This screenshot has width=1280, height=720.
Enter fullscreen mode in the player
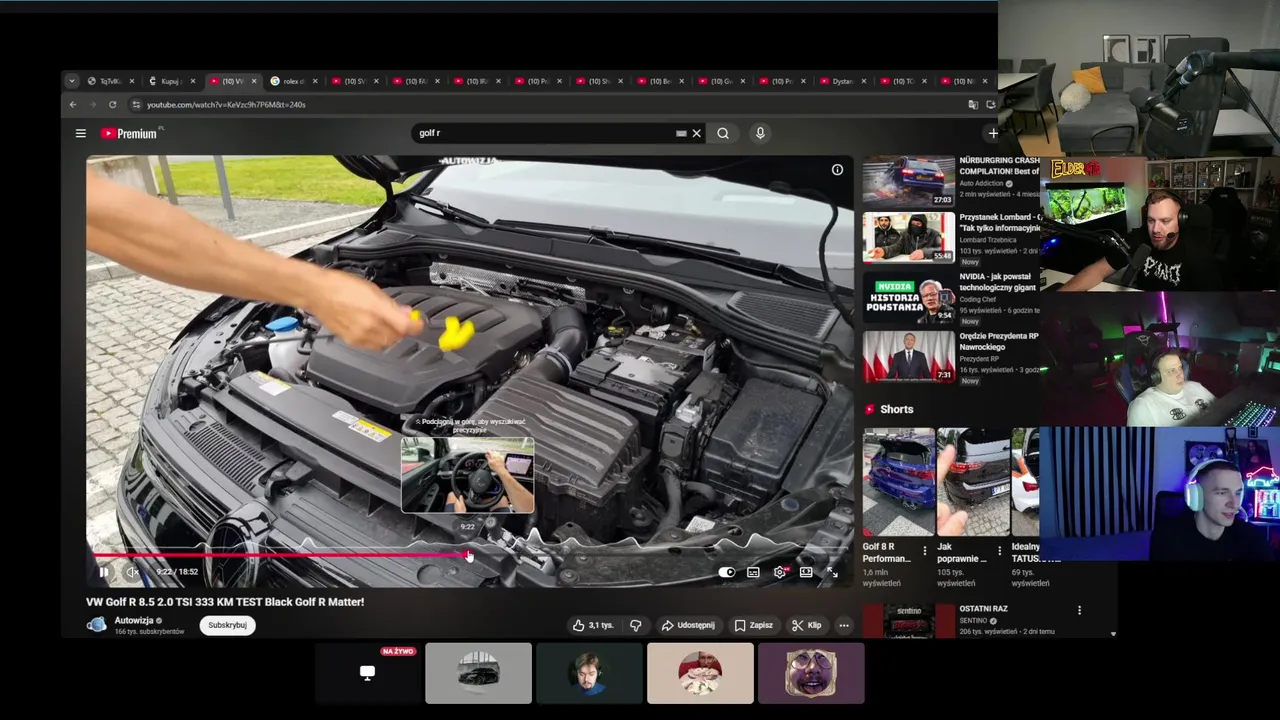(832, 572)
